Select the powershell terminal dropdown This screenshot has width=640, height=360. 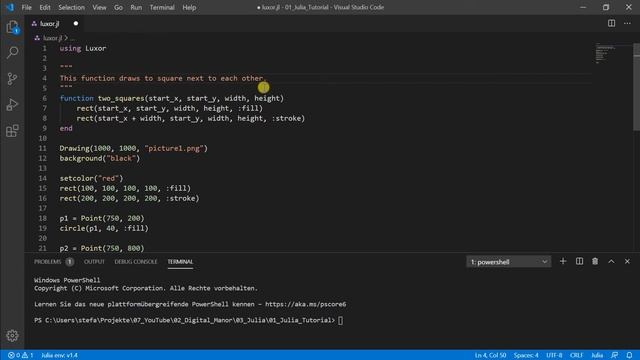[509, 262]
